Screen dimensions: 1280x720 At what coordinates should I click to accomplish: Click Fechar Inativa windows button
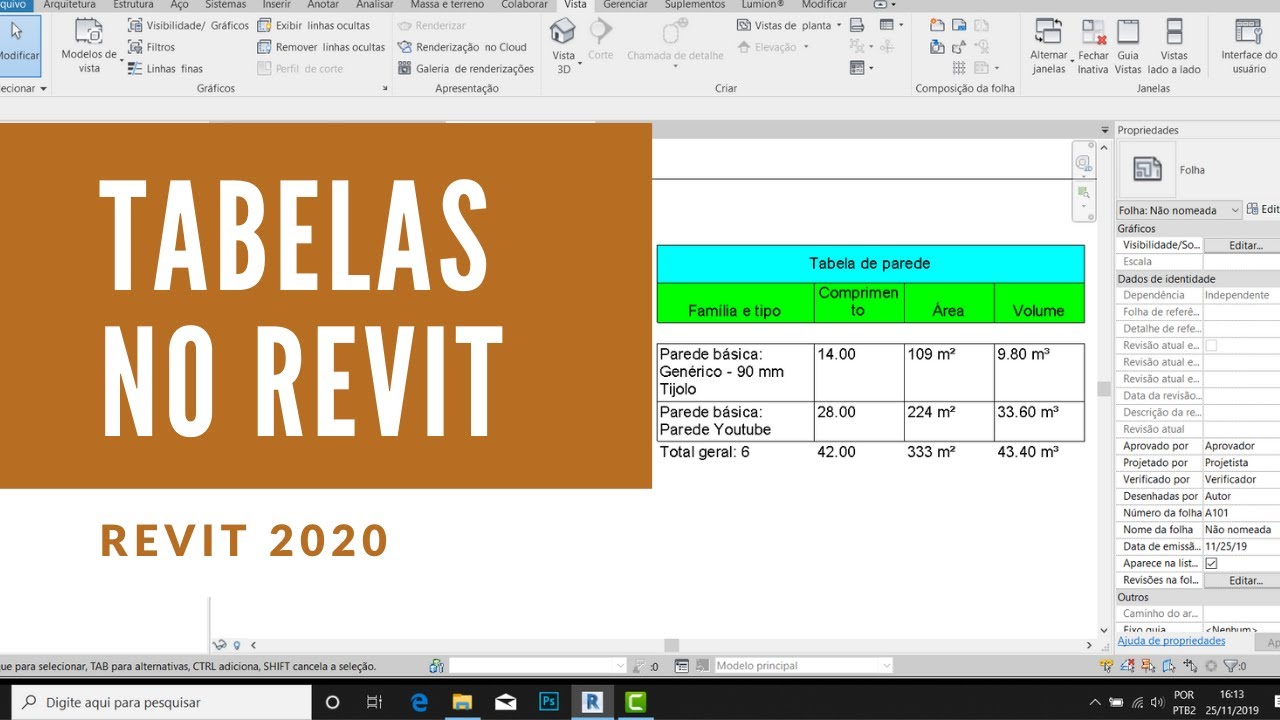point(1093,46)
